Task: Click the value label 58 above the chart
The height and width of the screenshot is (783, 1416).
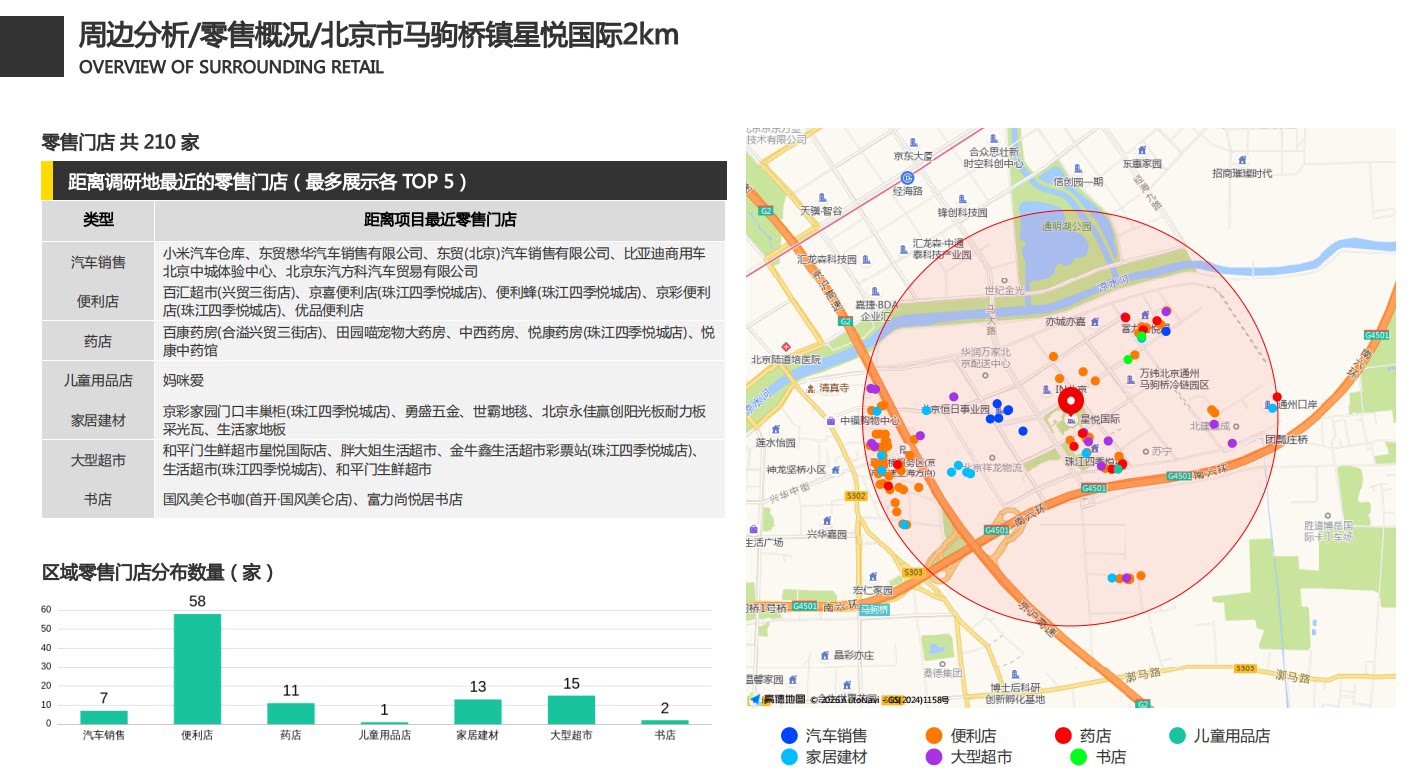Action: (197, 601)
